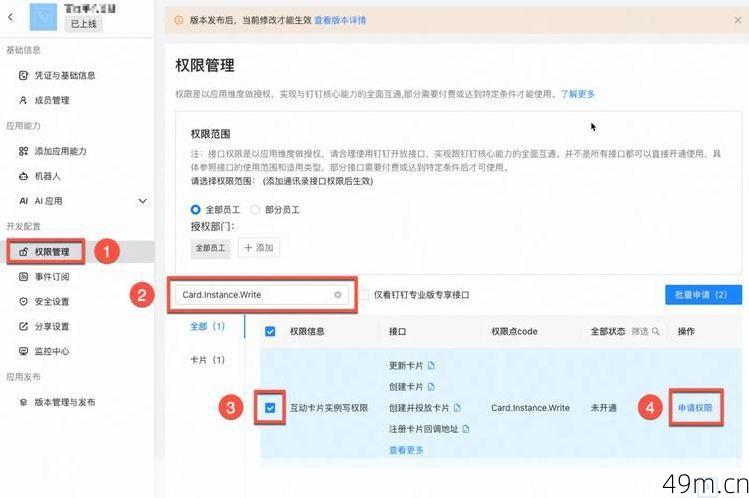
Task: Expand the AI 应用 chevron
Action: click(x=142, y=201)
